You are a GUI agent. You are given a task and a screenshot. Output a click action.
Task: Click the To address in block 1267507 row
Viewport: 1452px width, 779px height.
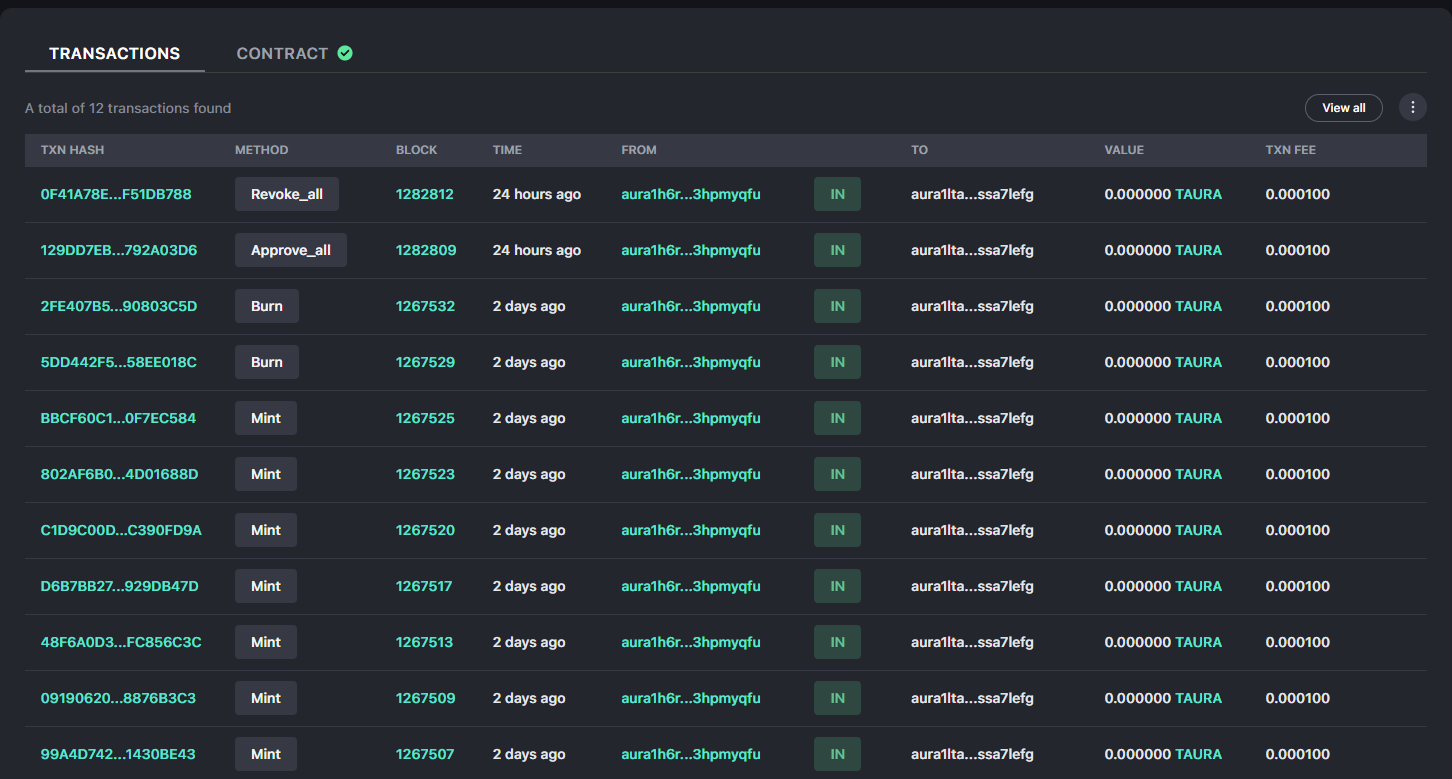coord(972,754)
